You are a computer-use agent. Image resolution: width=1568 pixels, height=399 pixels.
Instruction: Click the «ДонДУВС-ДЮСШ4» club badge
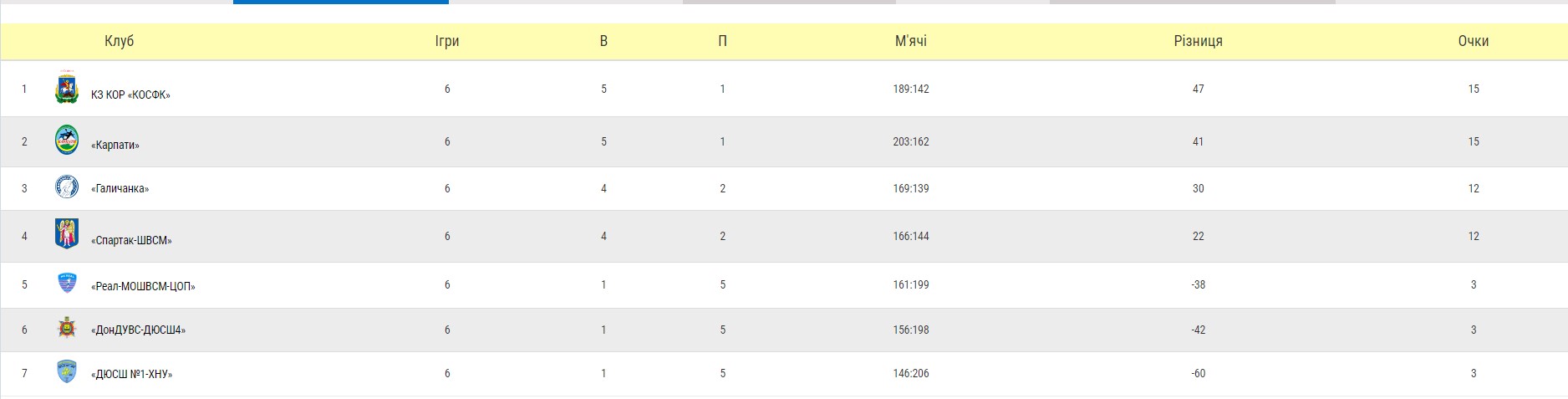click(67, 328)
